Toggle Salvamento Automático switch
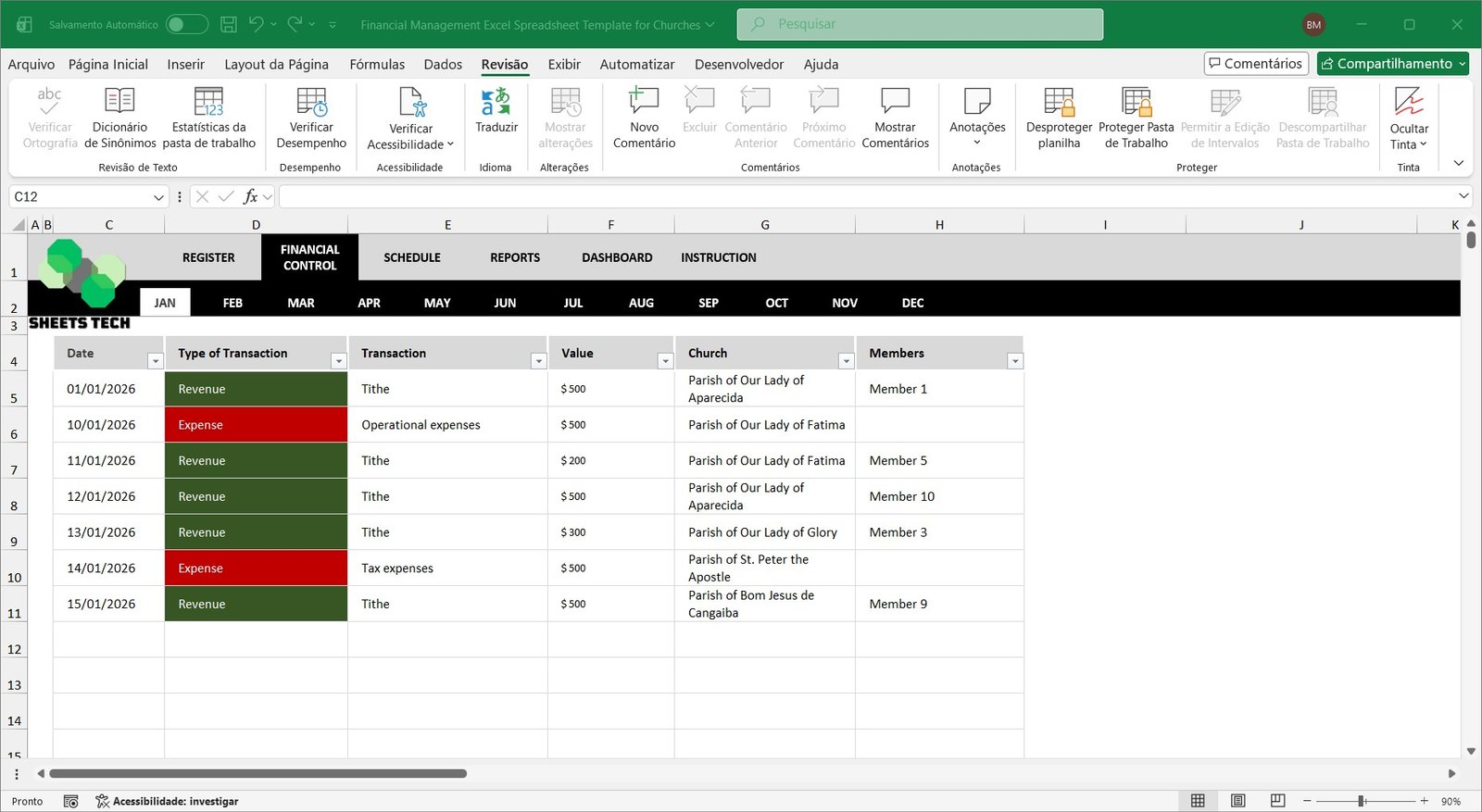 [186, 24]
